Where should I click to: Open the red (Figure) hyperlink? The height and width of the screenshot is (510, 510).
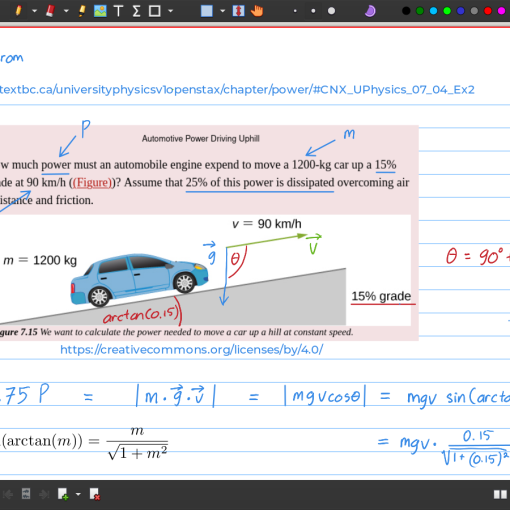pyautogui.click(x=92, y=183)
